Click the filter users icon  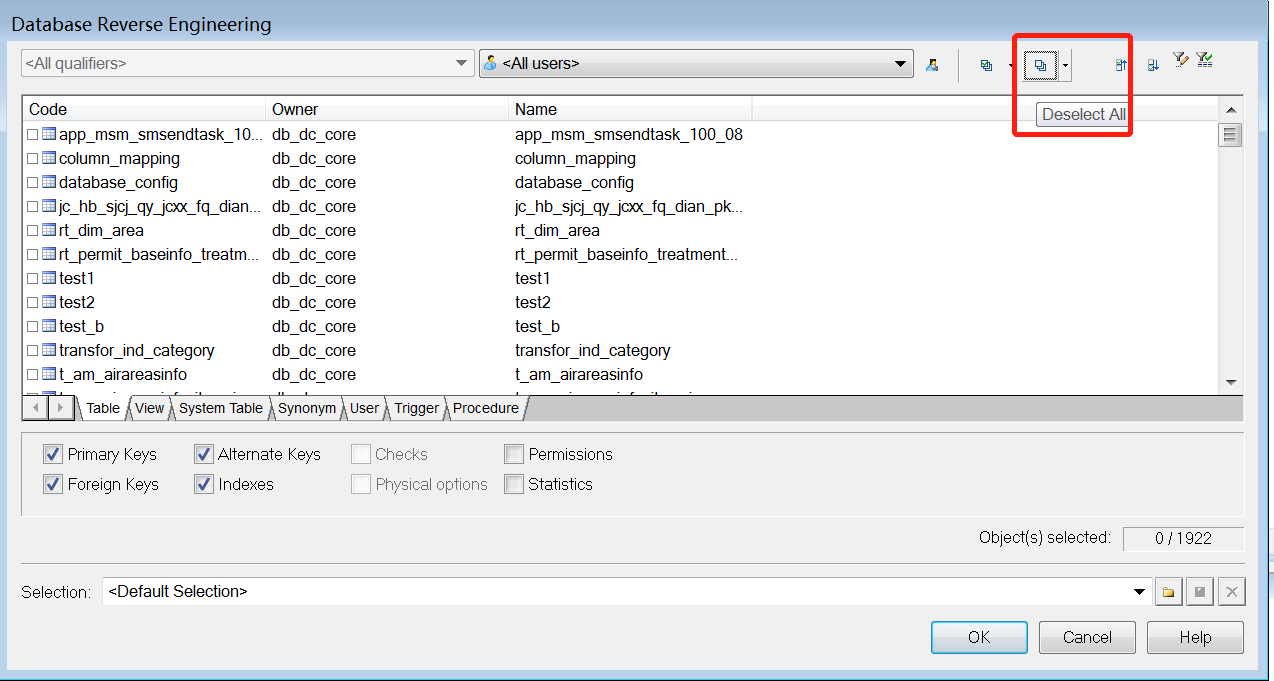pyautogui.click(x=932, y=65)
